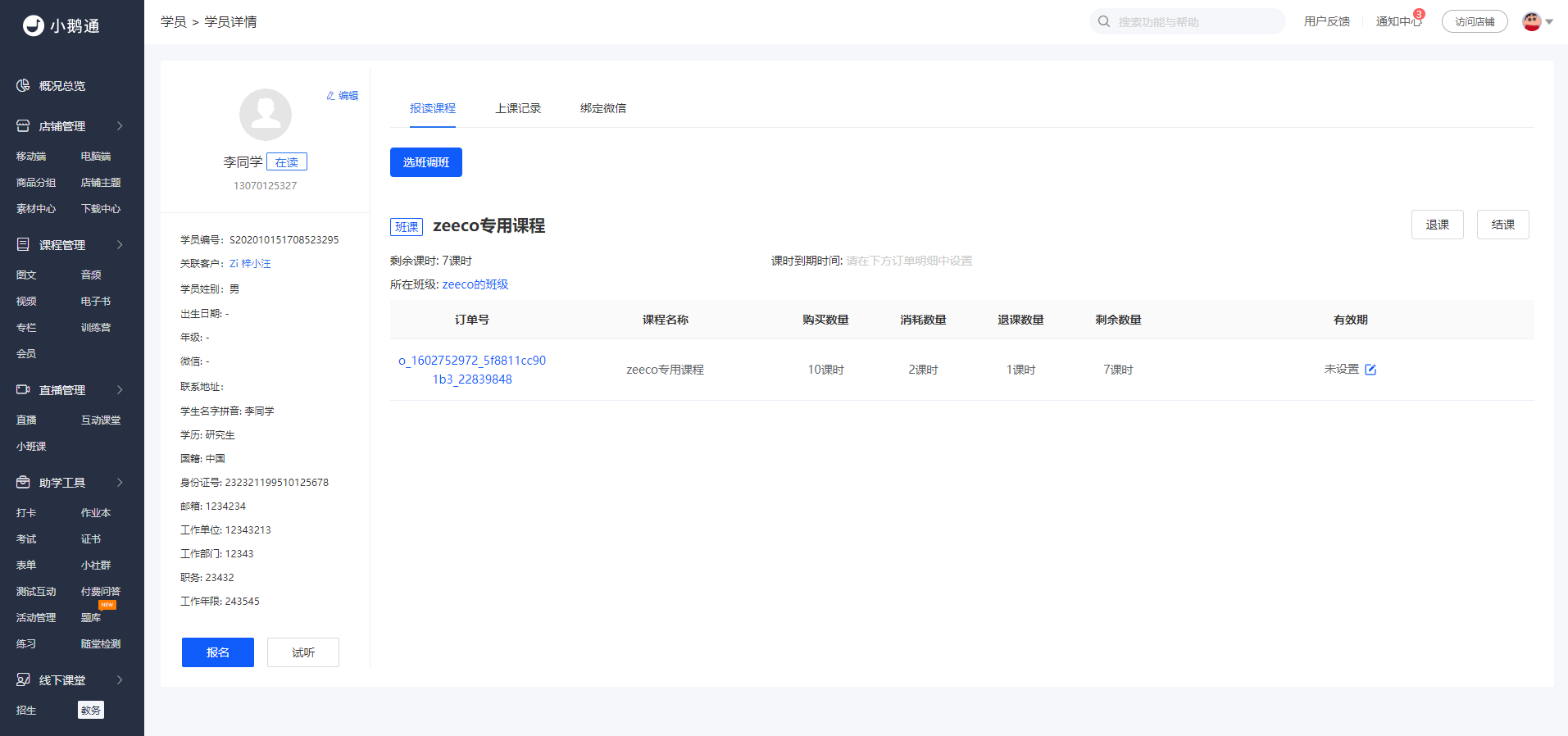Open 招生 menu item
This screenshot has height=736, width=1568.
point(26,710)
